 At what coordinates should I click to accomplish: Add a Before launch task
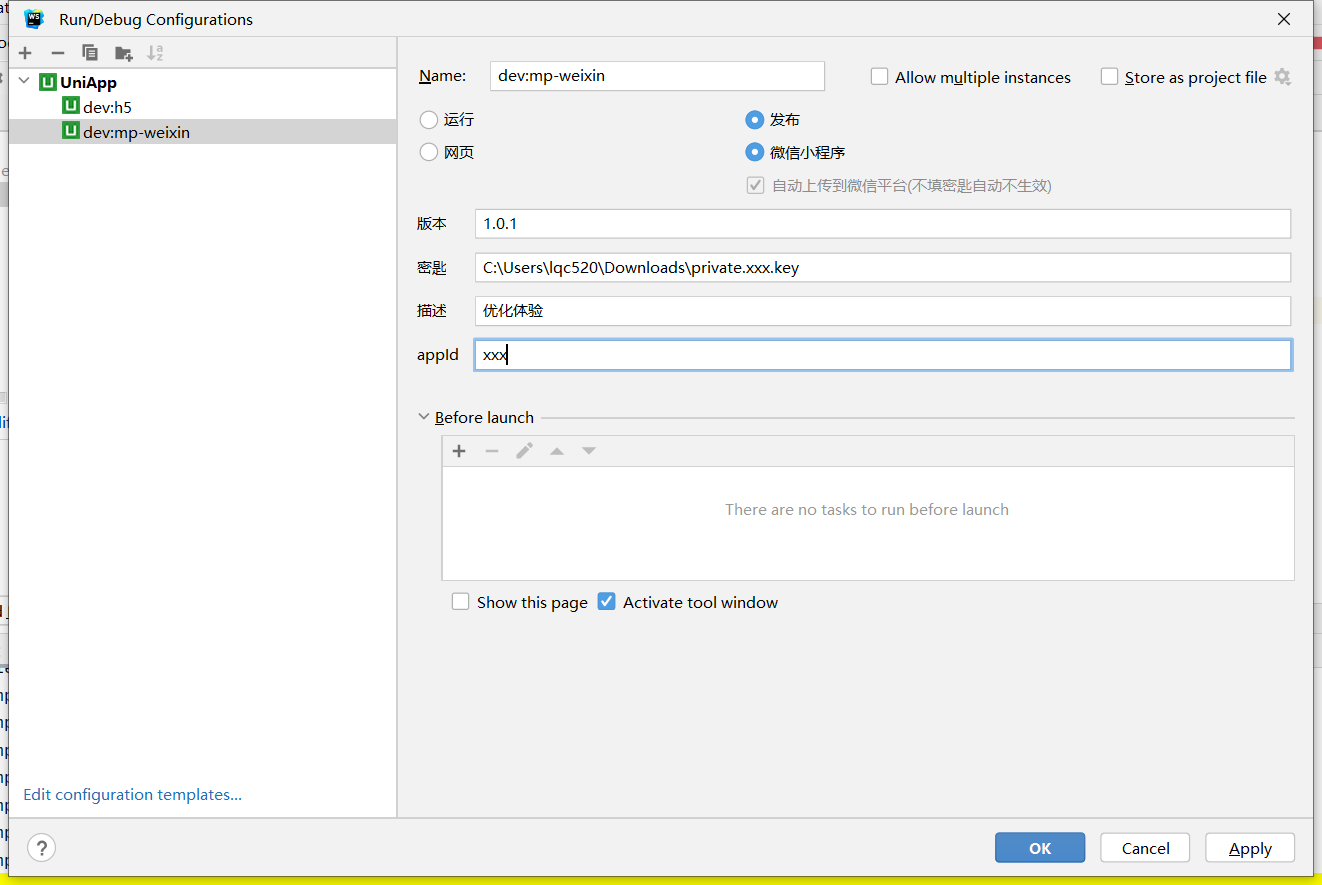pyautogui.click(x=459, y=451)
